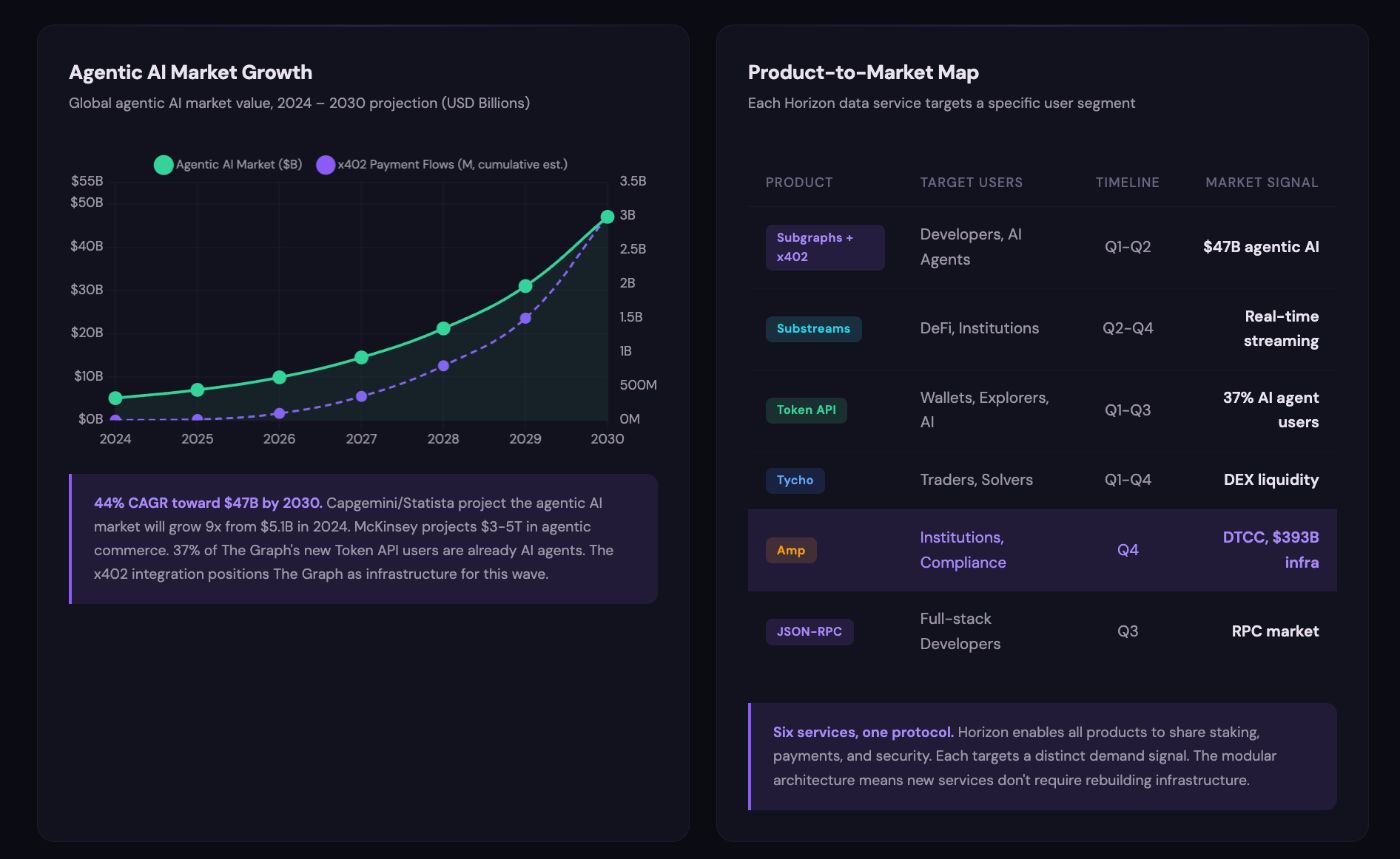The width and height of the screenshot is (1400, 859).
Task: Click the Product-to-Market Map heading
Action: [x=863, y=72]
